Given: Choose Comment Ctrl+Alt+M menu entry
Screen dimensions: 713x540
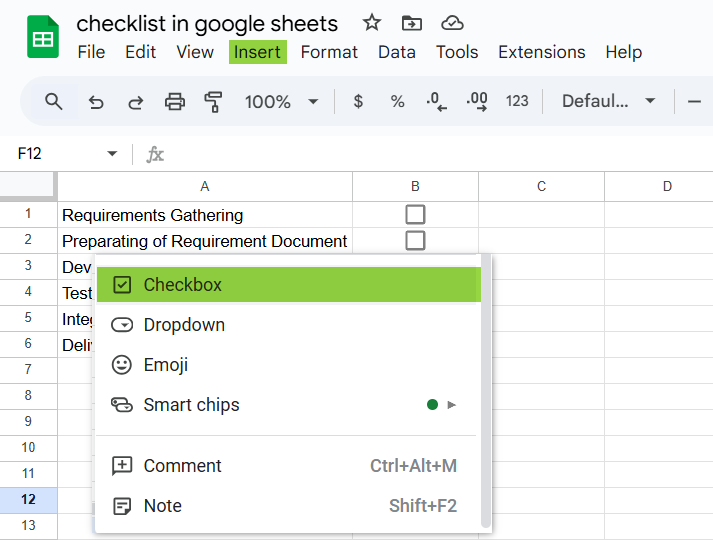Looking at the screenshot, I should (289, 466).
